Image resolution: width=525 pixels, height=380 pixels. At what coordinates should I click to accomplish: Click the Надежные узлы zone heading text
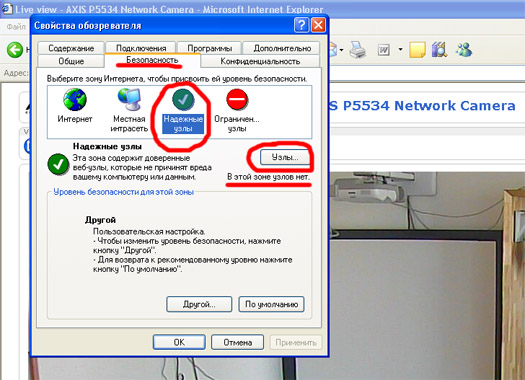[107, 146]
